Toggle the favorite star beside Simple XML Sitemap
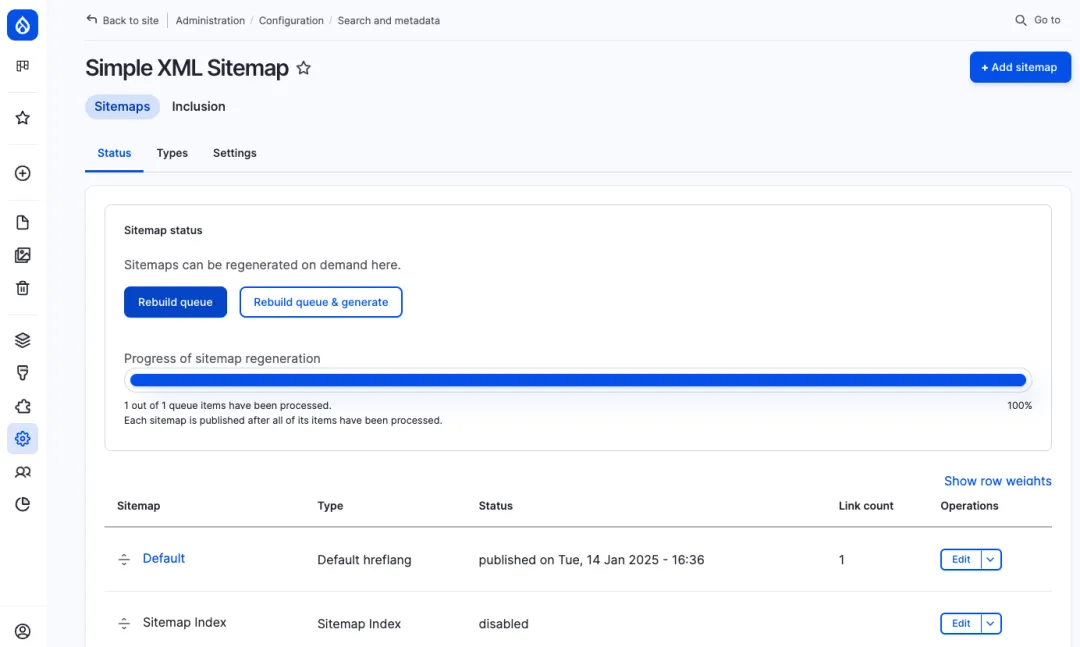The height and width of the screenshot is (647, 1080). [x=303, y=68]
